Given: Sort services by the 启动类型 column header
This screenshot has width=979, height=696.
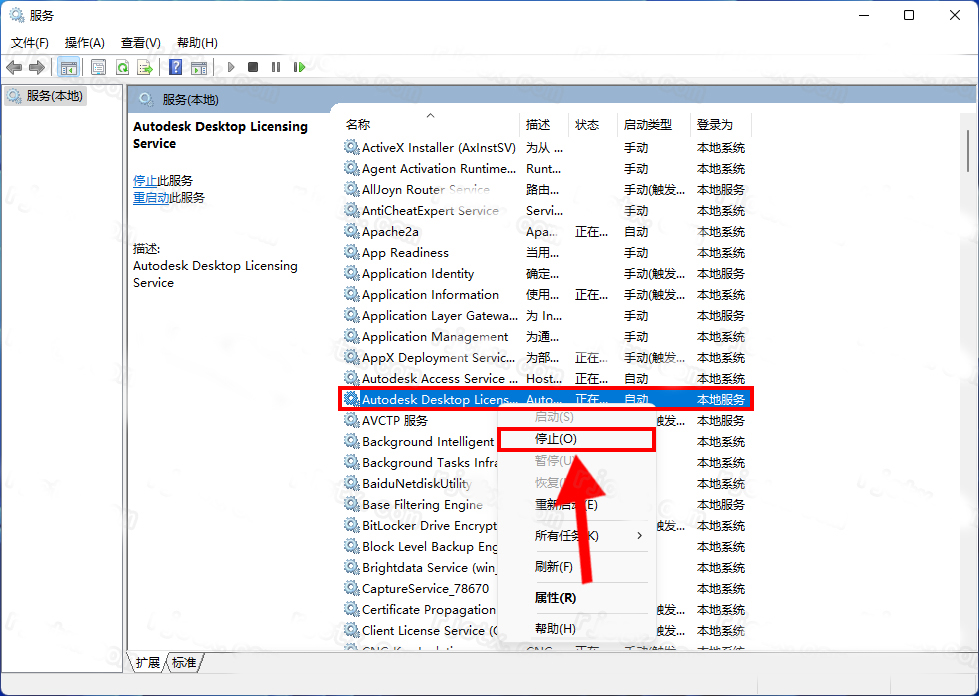Looking at the screenshot, I should coord(648,125).
